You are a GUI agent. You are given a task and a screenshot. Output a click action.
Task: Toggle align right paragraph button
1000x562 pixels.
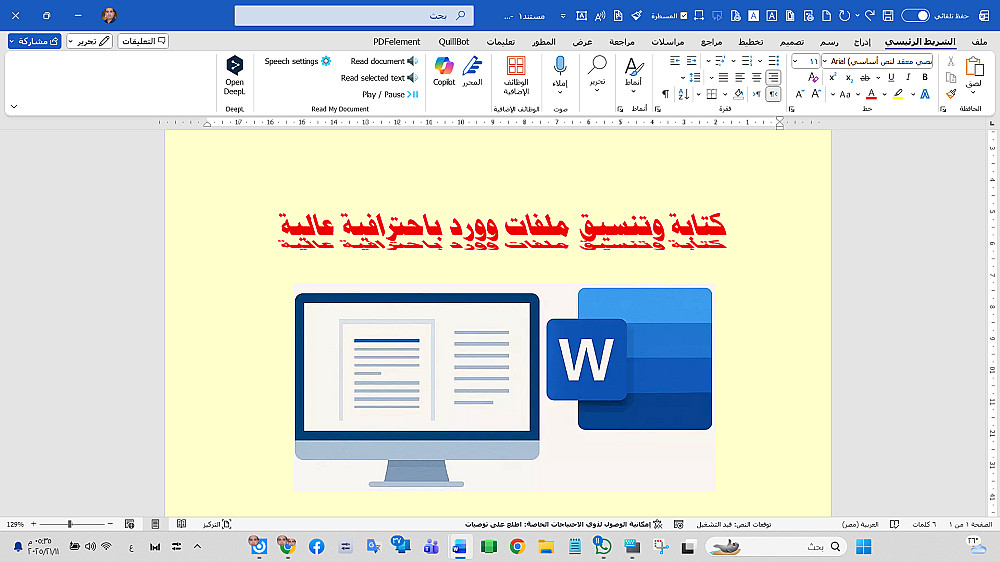pyautogui.click(x=773, y=77)
